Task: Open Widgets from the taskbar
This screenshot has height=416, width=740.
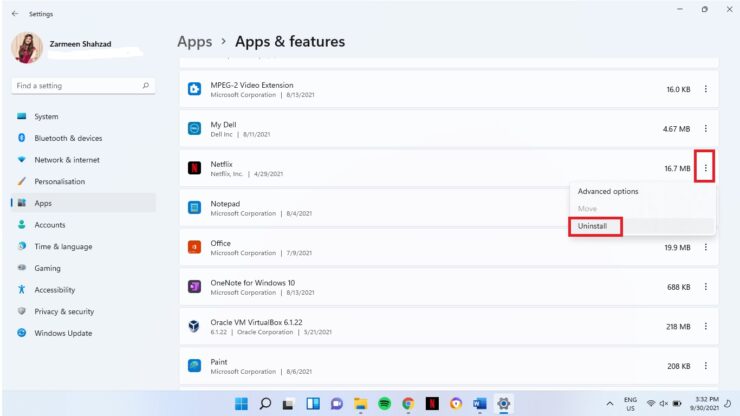Action: click(313, 404)
